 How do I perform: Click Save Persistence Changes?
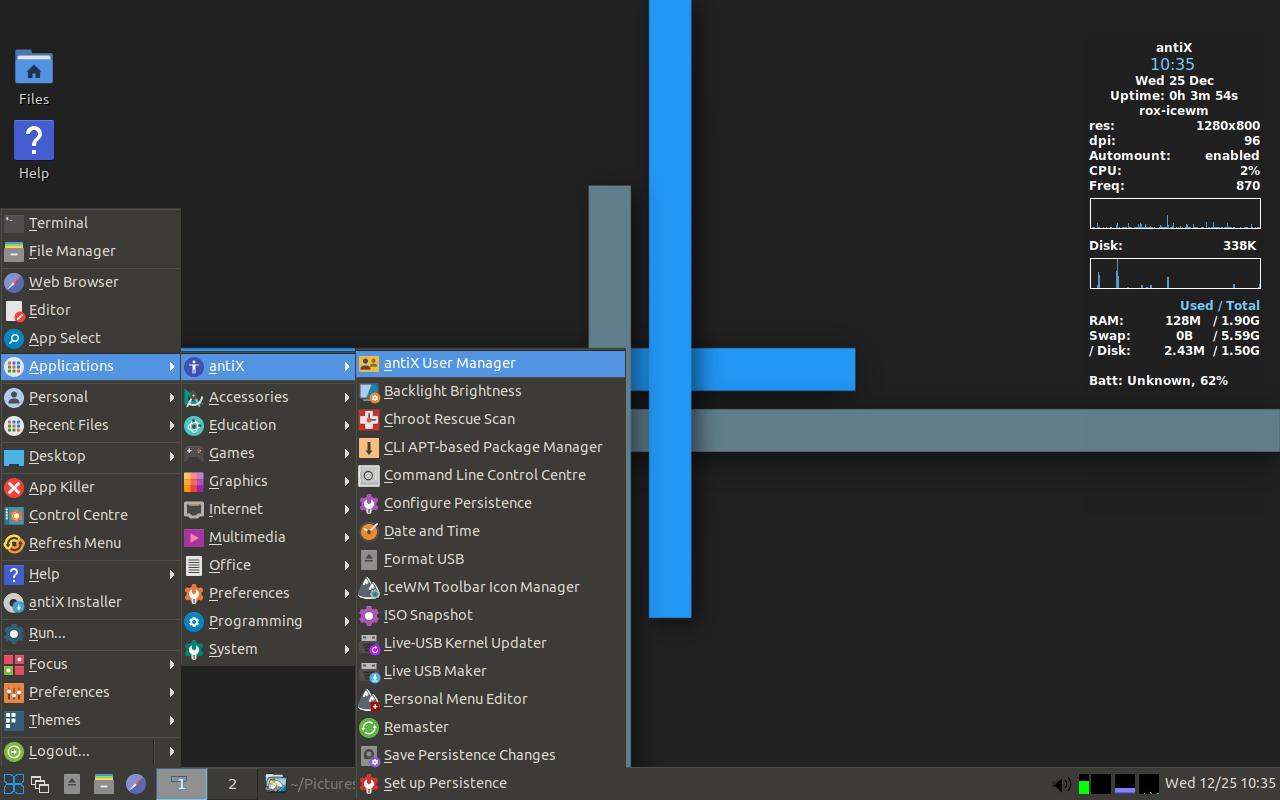491,755
